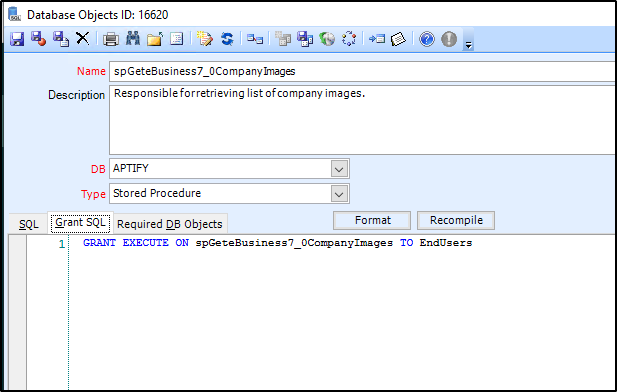Viewport: 617px width, 392px height.
Task: Click the Format button
Action: pos(372,220)
